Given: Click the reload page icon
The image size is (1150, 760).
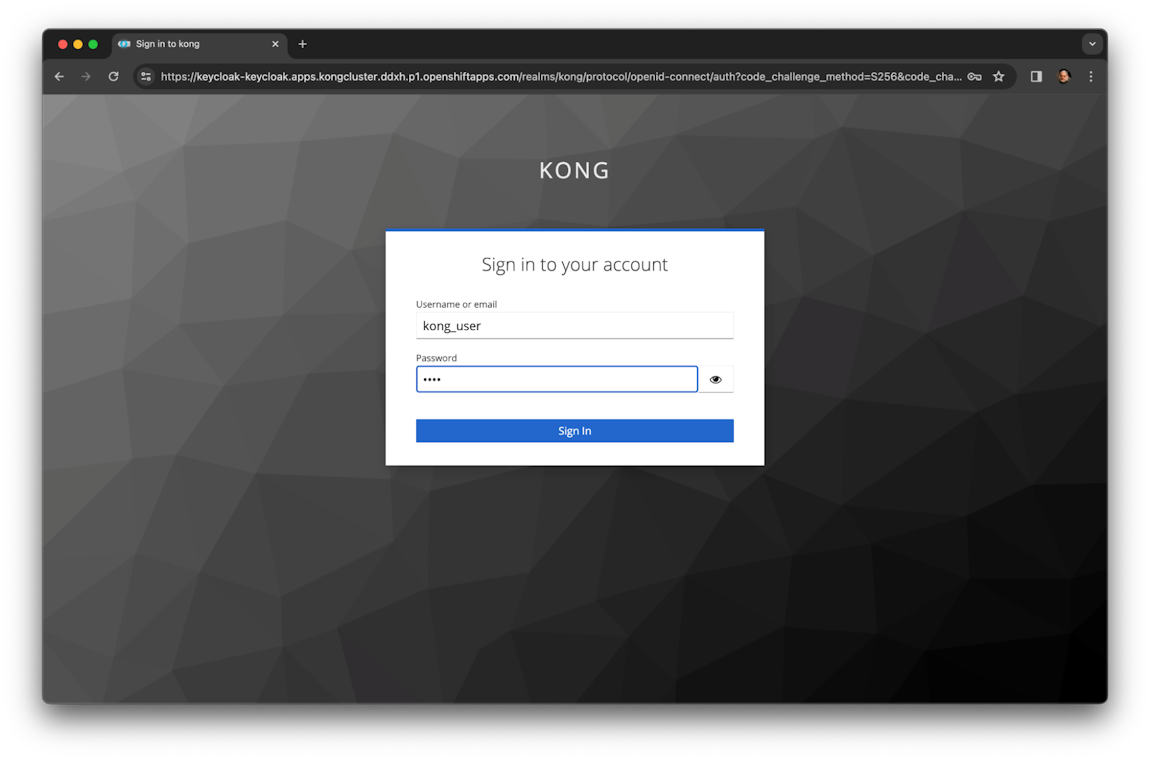Looking at the screenshot, I should pos(113,76).
